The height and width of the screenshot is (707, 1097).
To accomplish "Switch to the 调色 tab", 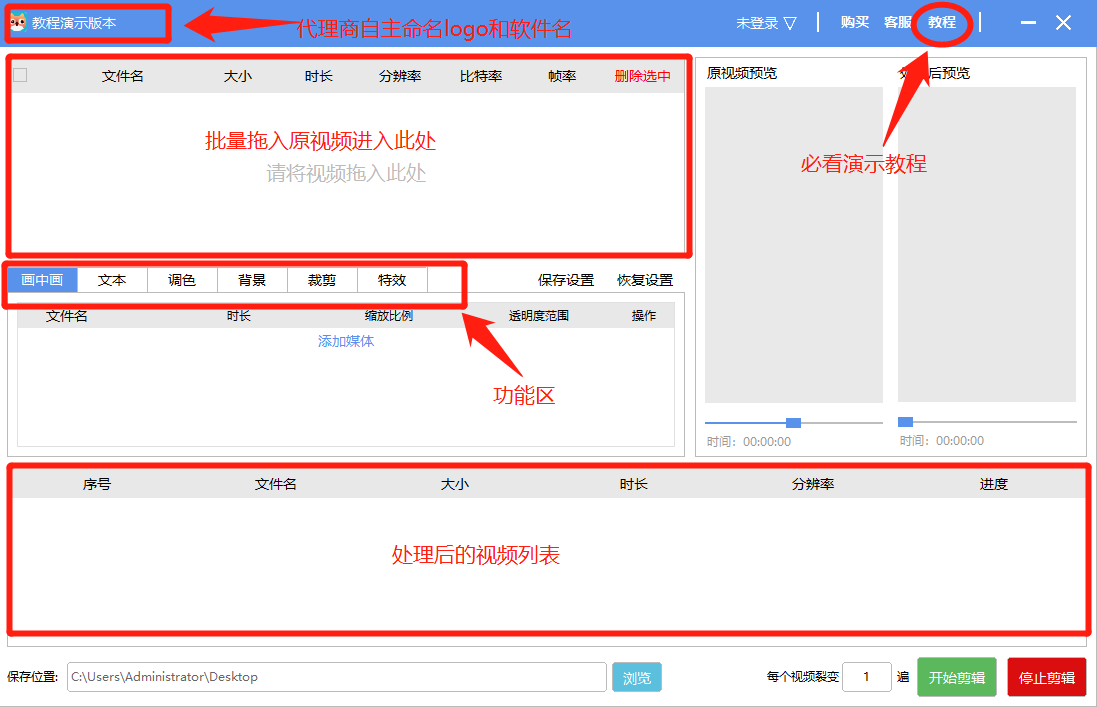I will click(182, 280).
